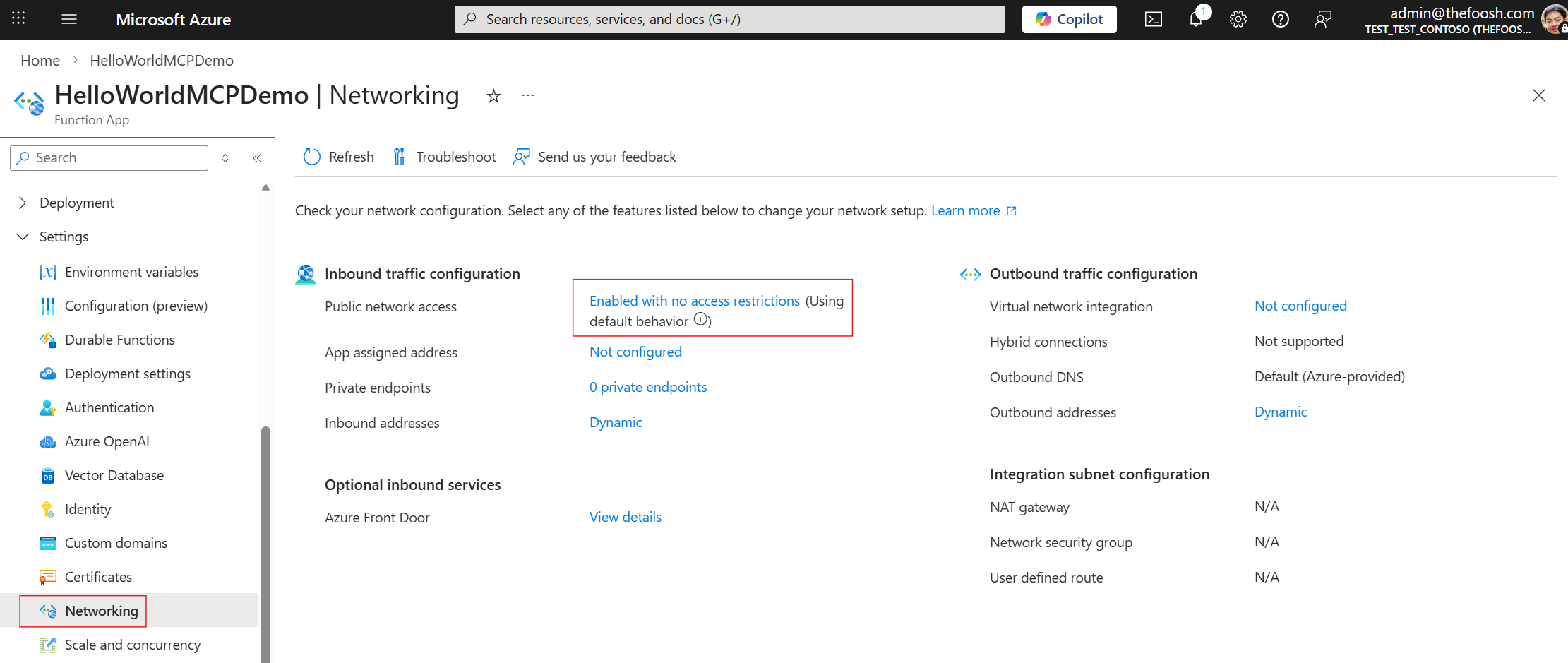This screenshot has width=1568, height=663.
Task: Click Enabled with no access restrictions
Action: [x=695, y=301]
